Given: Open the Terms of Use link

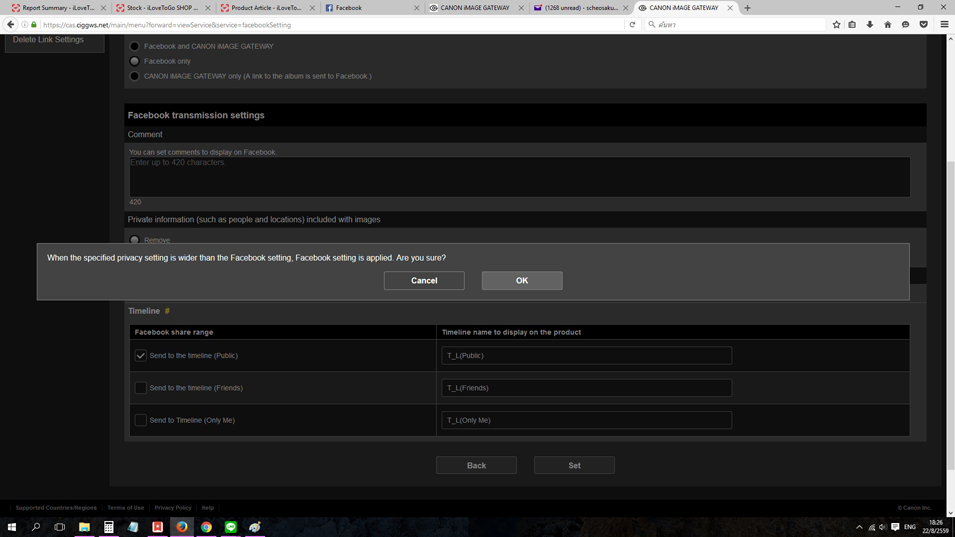Looking at the screenshot, I should tap(125, 508).
